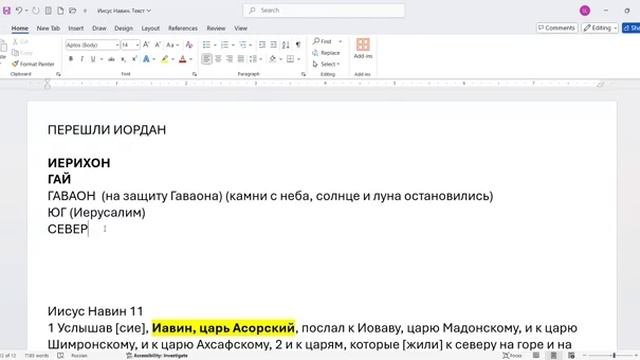Viewport: 640px width, 360px height.
Task: Apply the red font color
Action: pyautogui.click(x=182, y=60)
